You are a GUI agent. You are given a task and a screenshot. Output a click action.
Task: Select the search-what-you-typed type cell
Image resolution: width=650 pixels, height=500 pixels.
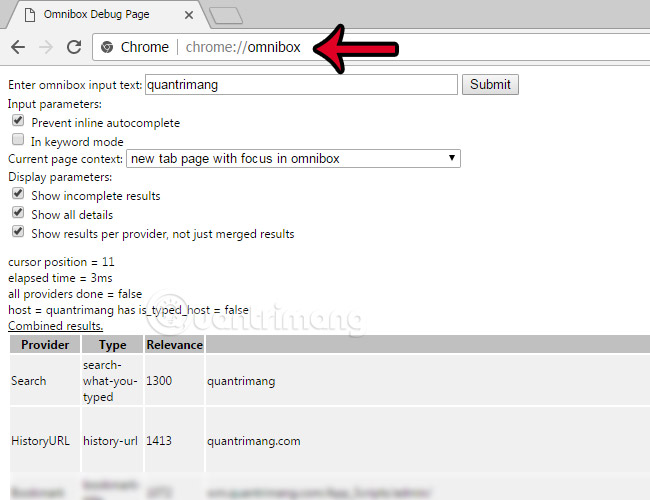pyautogui.click(x=112, y=381)
